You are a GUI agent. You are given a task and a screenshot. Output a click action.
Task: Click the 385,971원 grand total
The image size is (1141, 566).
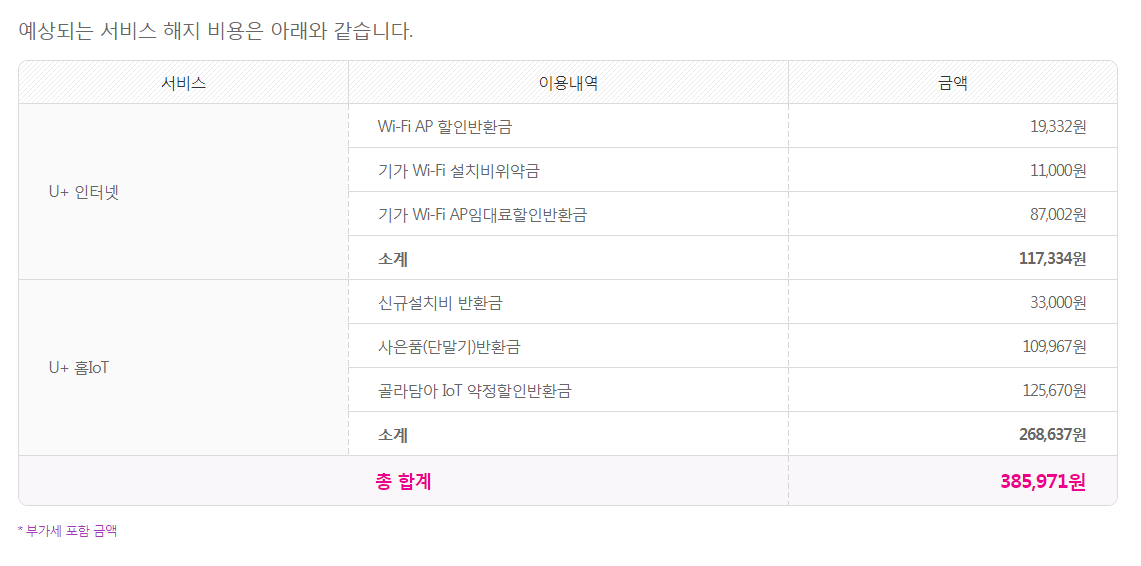pos(1042,481)
